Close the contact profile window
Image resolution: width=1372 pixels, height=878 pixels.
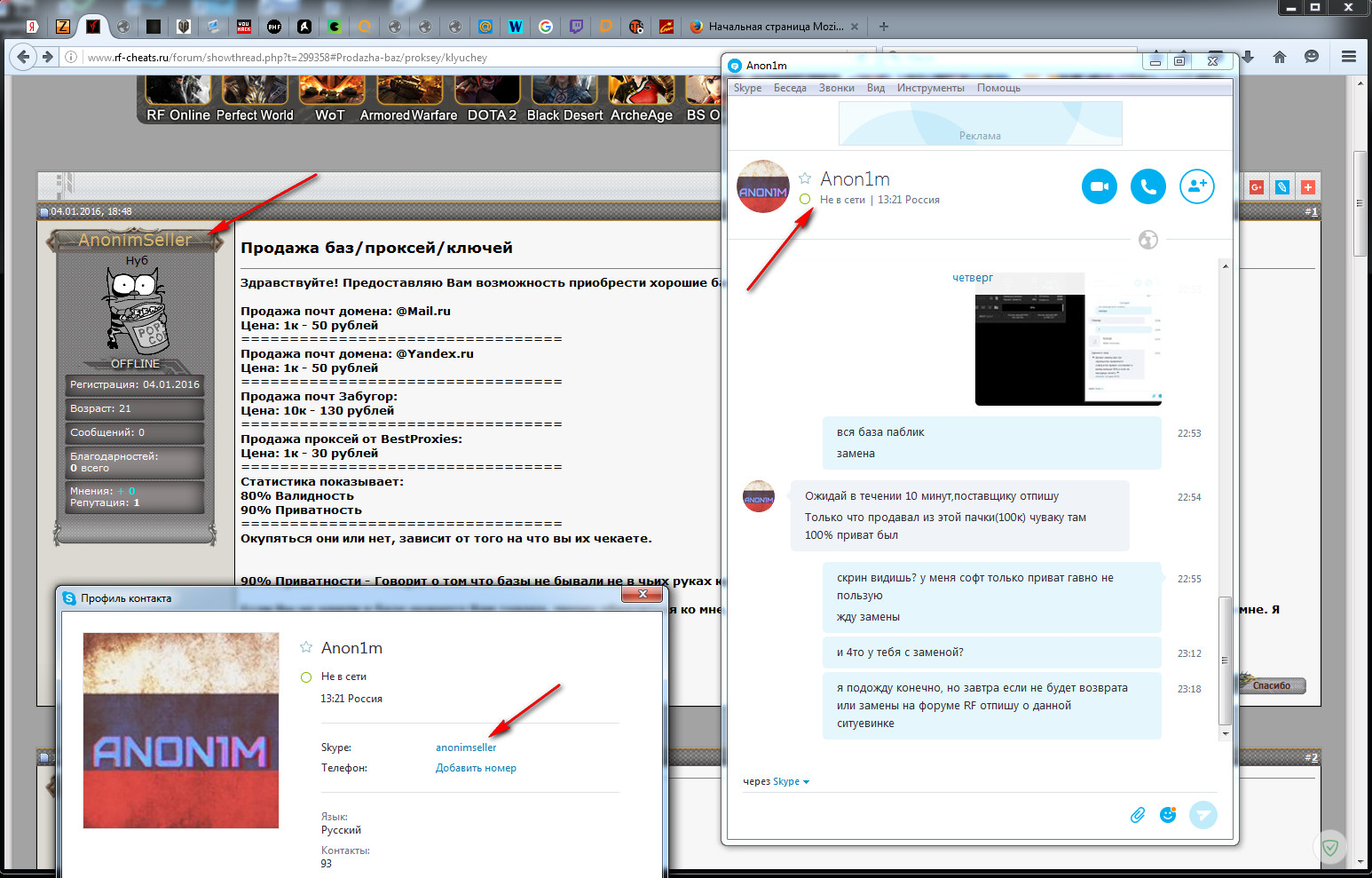click(643, 594)
